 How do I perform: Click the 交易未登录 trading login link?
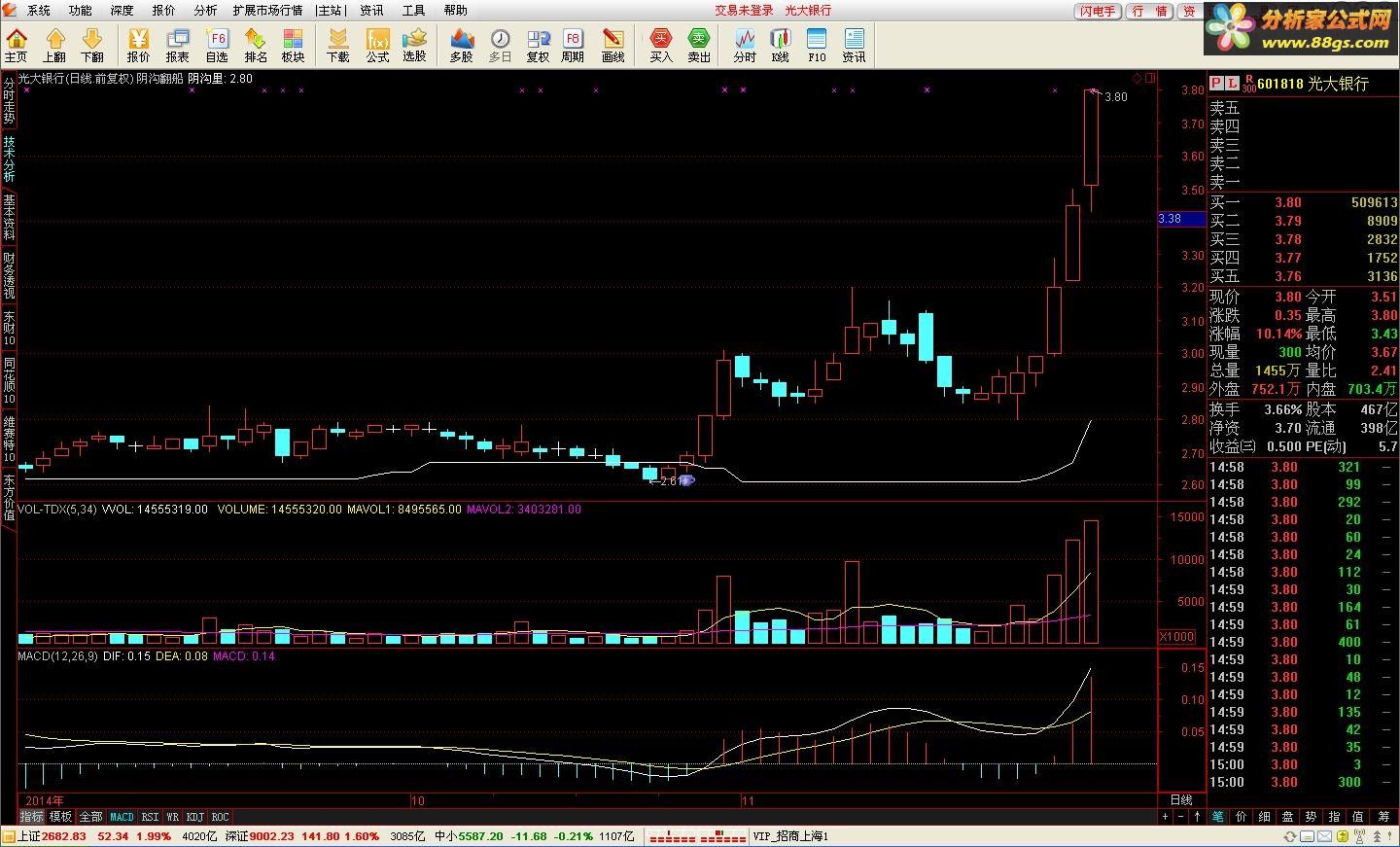click(x=744, y=11)
